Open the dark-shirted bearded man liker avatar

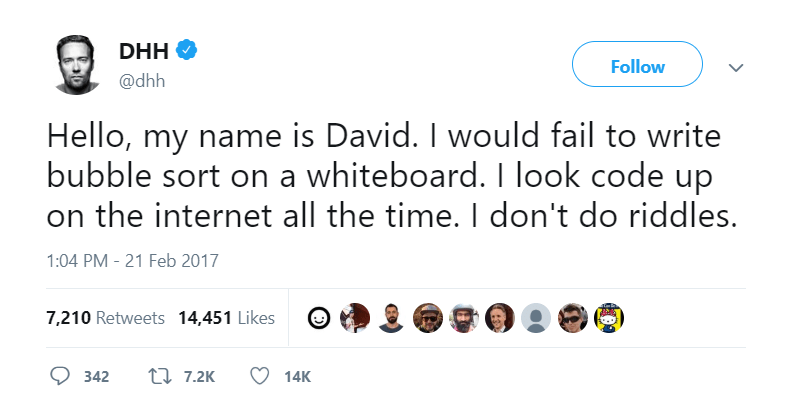coord(391,318)
